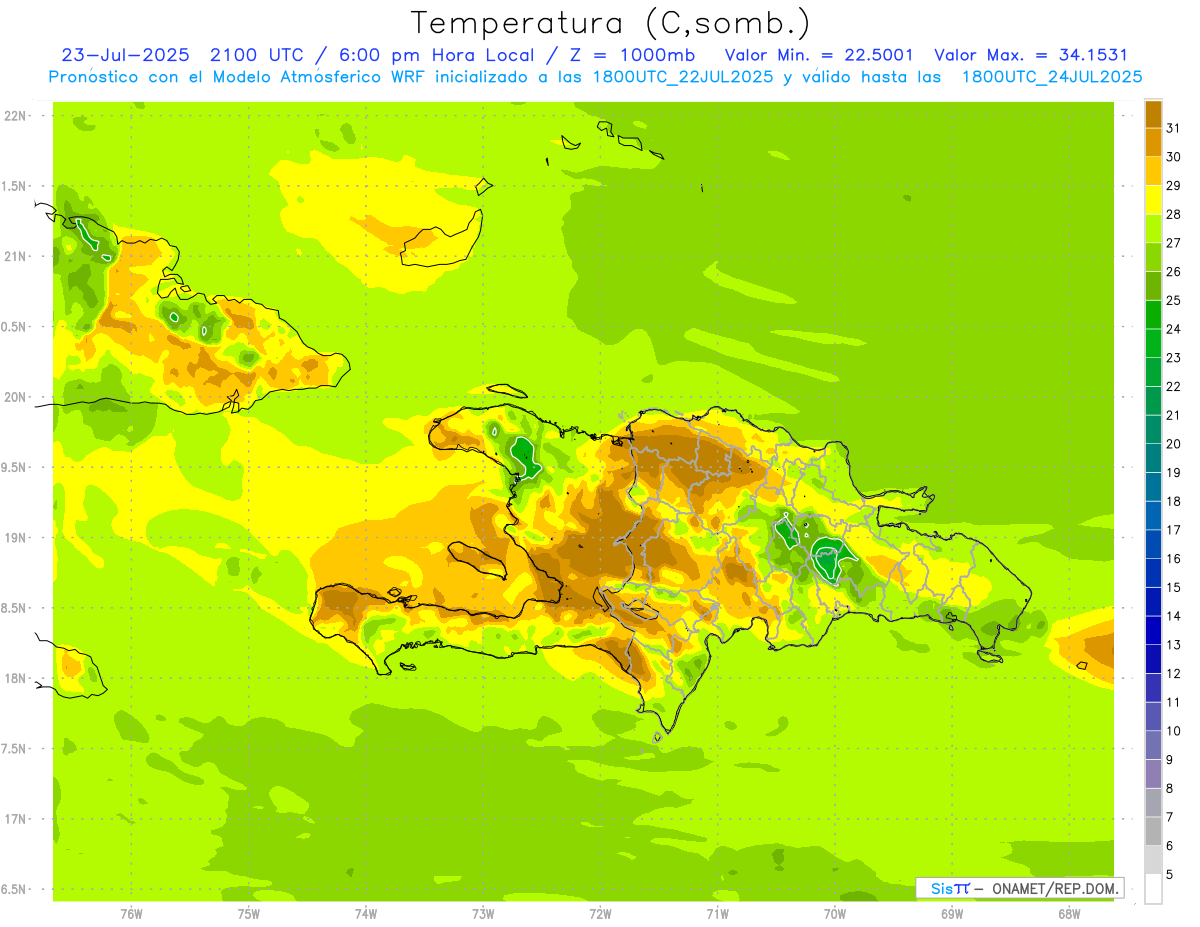The height and width of the screenshot is (927, 1200).
Task: Pick the legend swatch between 30 and 31
Action: coord(1153,142)
